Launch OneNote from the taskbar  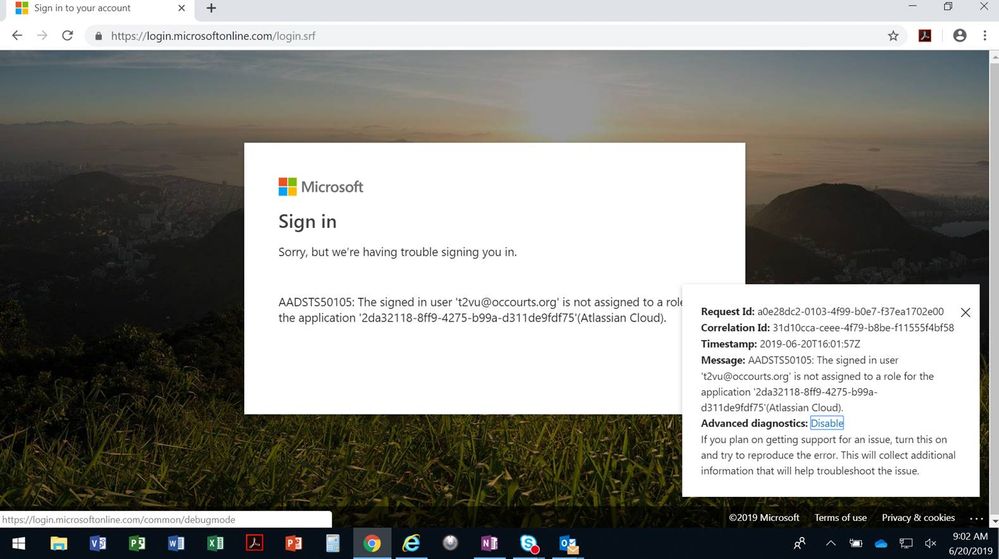tap(489, 543)
